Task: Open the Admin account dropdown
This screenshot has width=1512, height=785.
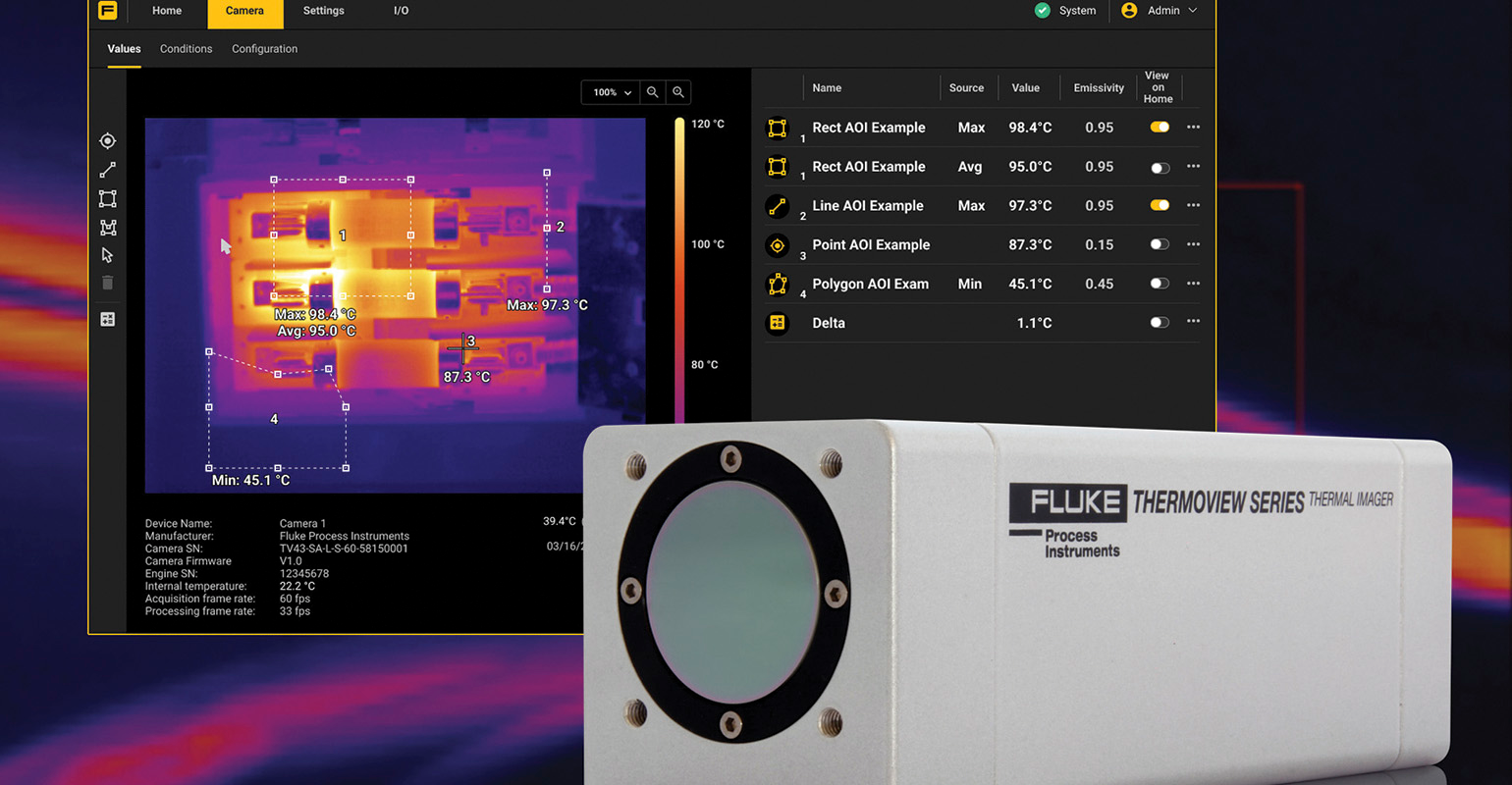Action: 1162,11
